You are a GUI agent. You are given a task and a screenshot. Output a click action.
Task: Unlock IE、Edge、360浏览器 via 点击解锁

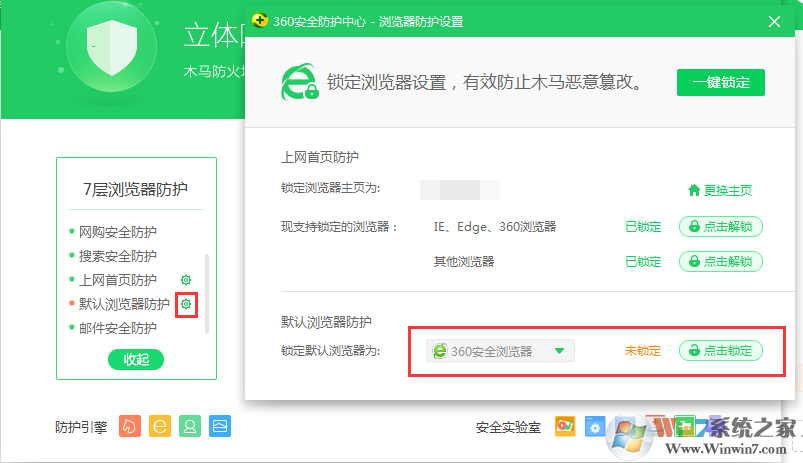pyautogui.click(x=721, y=226)
